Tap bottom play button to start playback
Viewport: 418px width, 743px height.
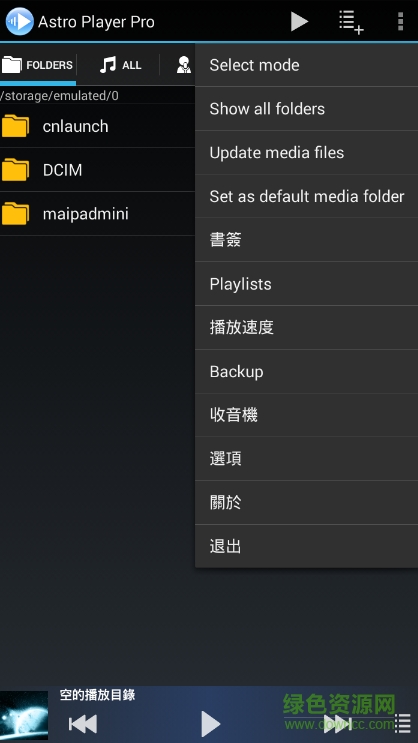tap(210, 724)
